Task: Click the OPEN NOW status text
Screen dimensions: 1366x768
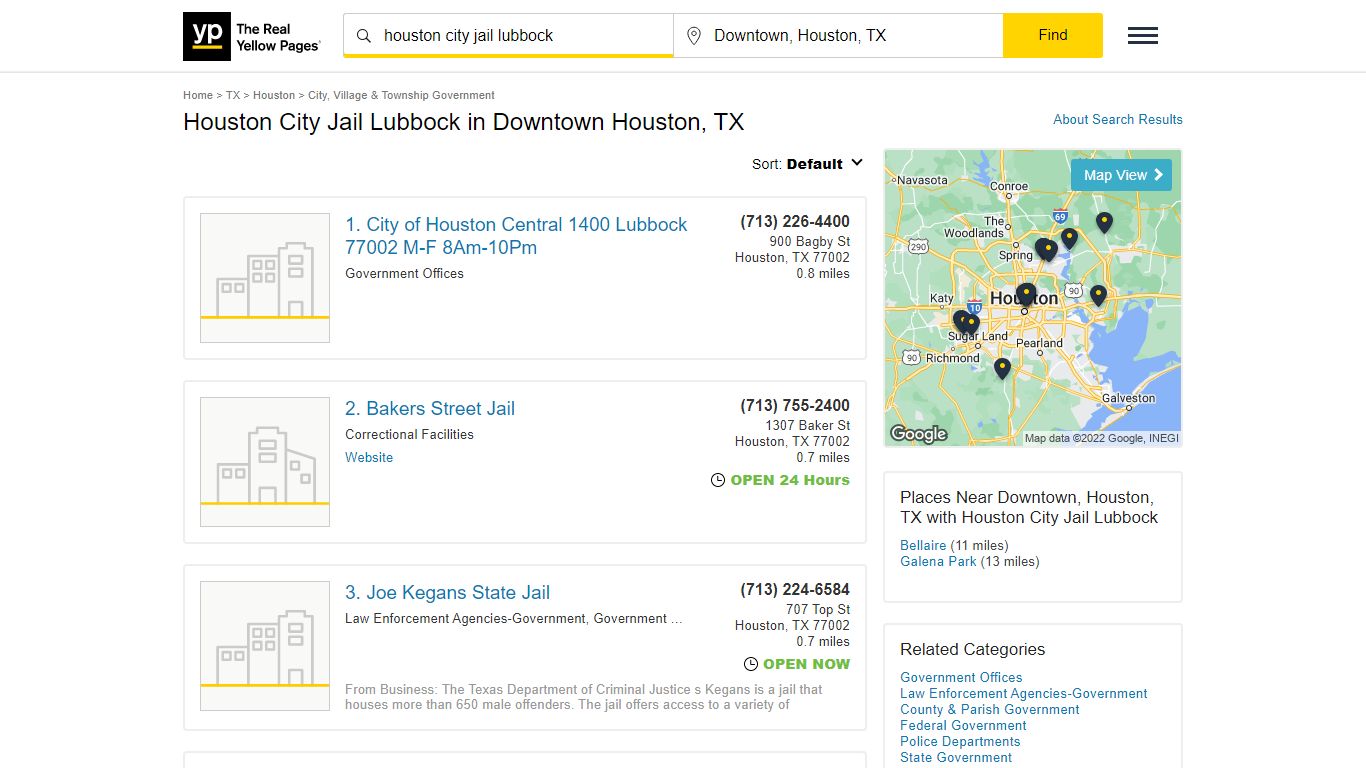Action: tap(806, 664)
